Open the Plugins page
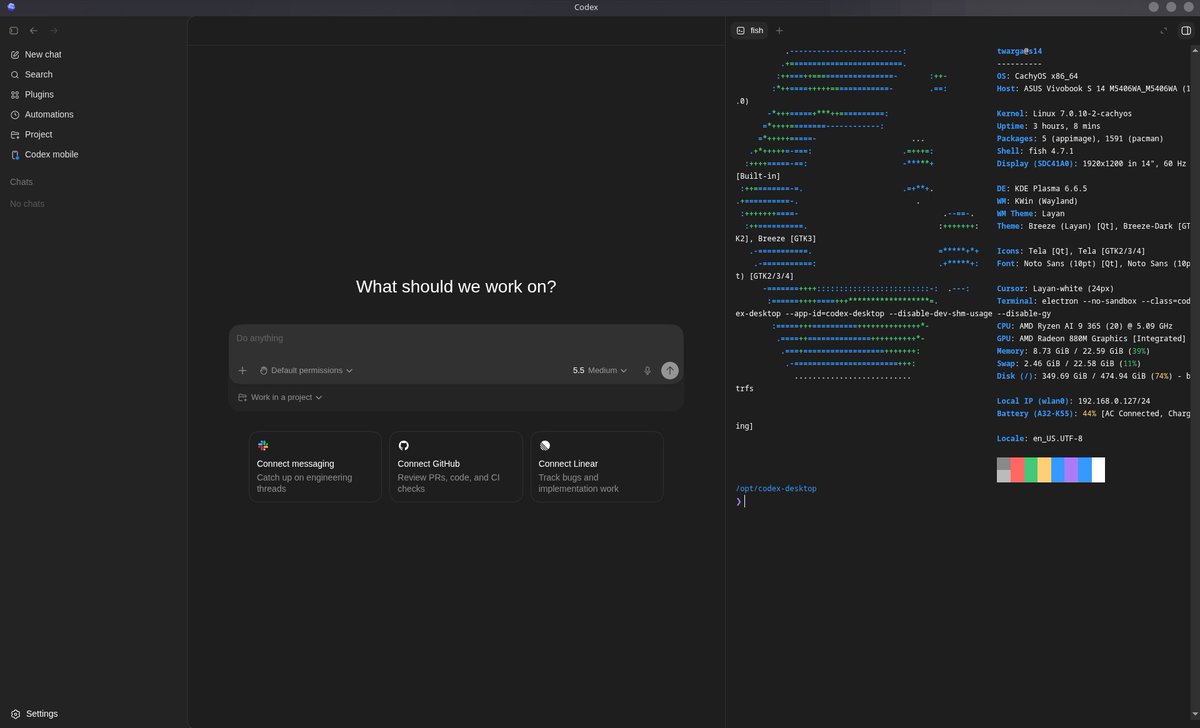 coord(93,95)
